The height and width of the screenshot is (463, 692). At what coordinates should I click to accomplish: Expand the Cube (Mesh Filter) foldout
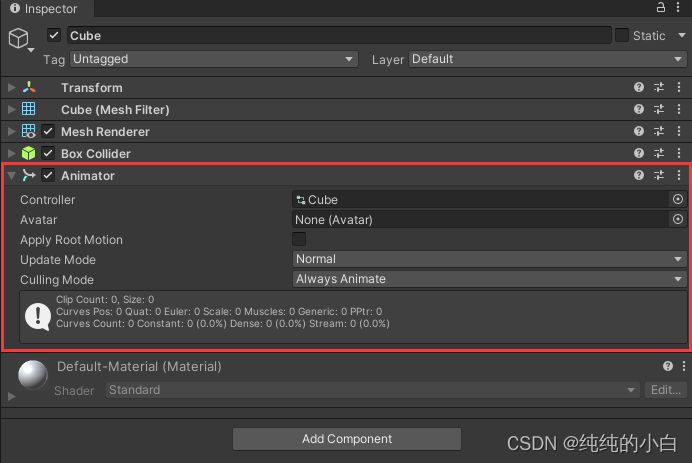(x=11, y=109)
